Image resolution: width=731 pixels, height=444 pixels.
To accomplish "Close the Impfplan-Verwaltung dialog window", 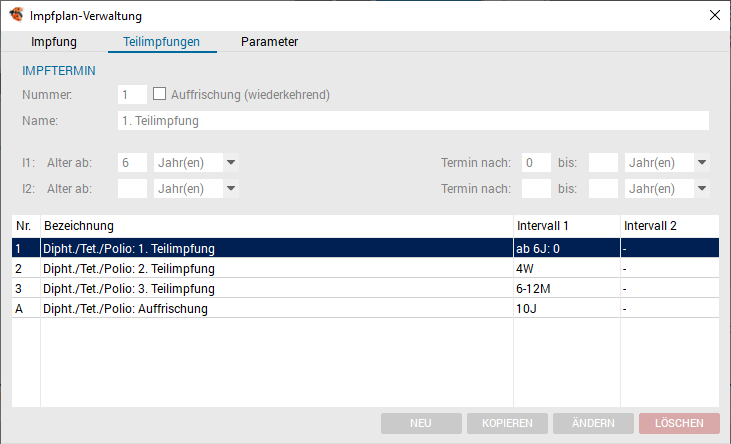I will click(715, 15).
